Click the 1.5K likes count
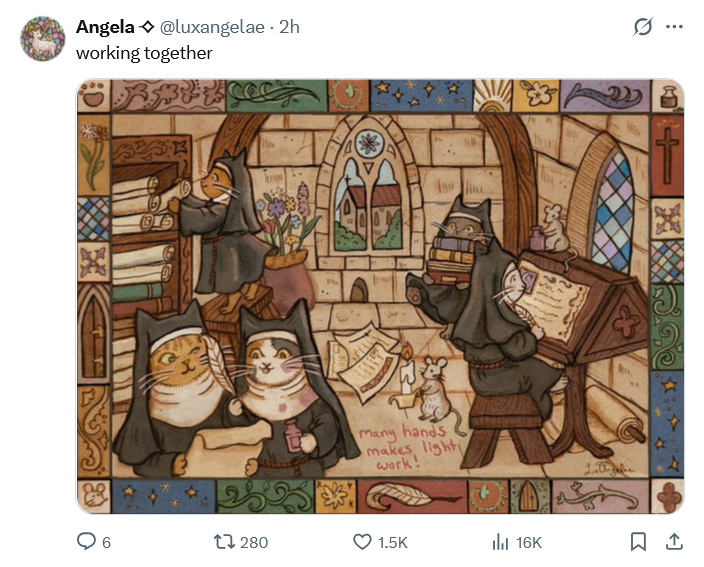This screenshot has height=567, width=704. [393, 542]
